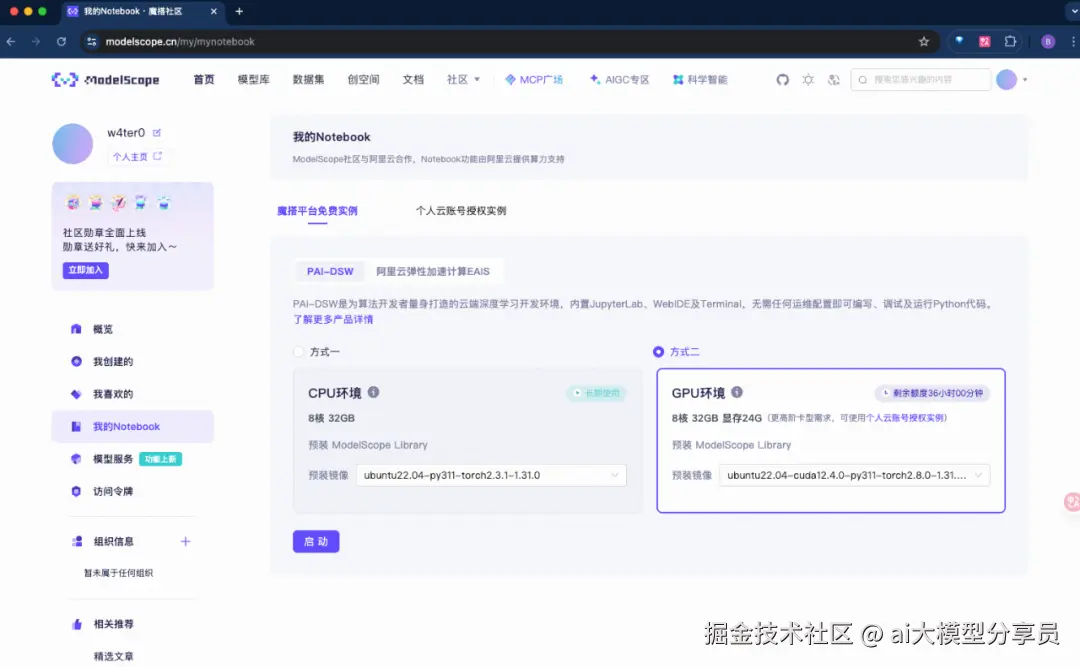Open 数据集 in top navigation

tap(309, 80)
